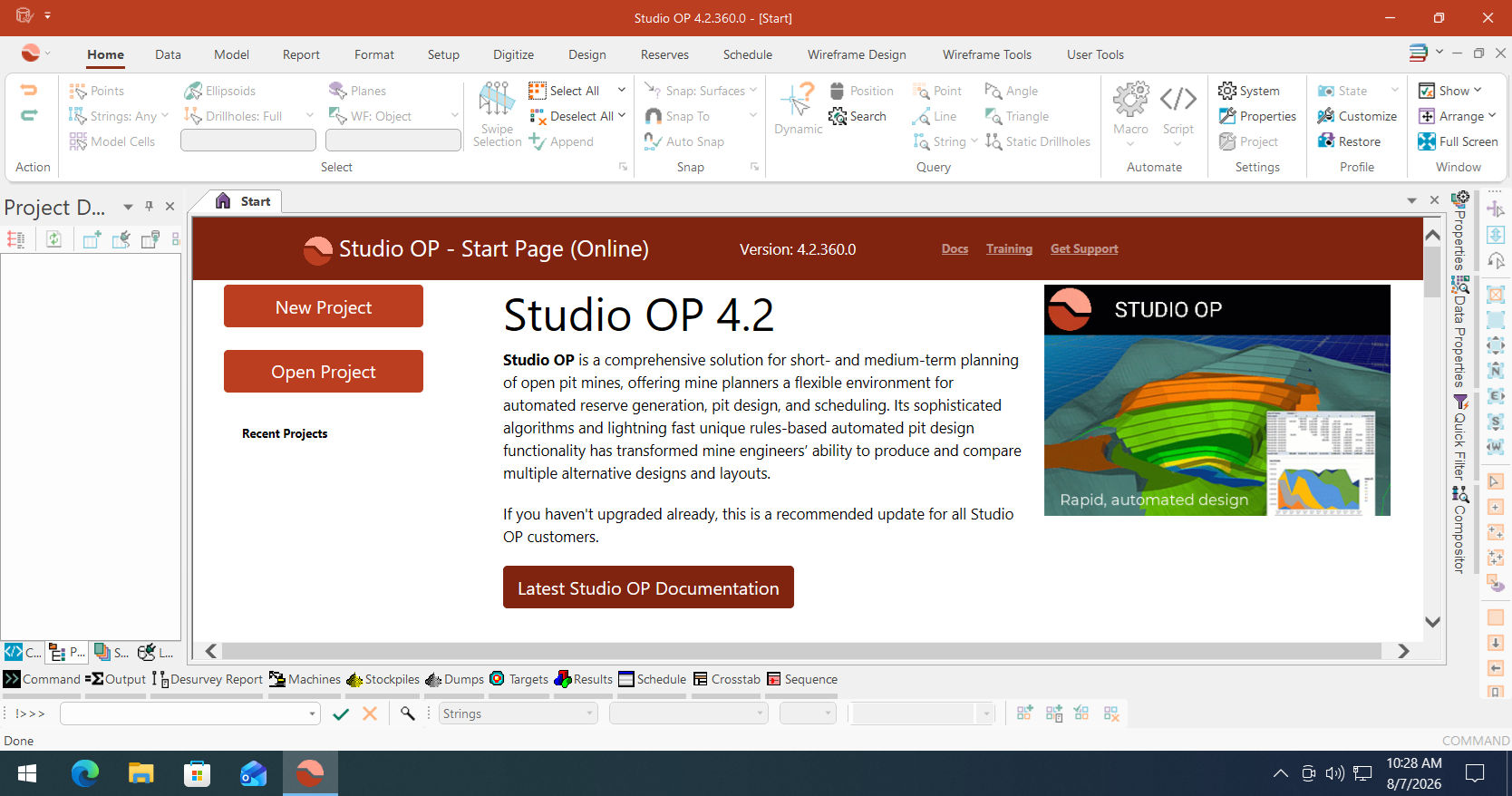The height and width of the screenshot is (796, 1512).
Task: Open the Properties settings command
Action: pyautogui.click(x=1257, y=116)
